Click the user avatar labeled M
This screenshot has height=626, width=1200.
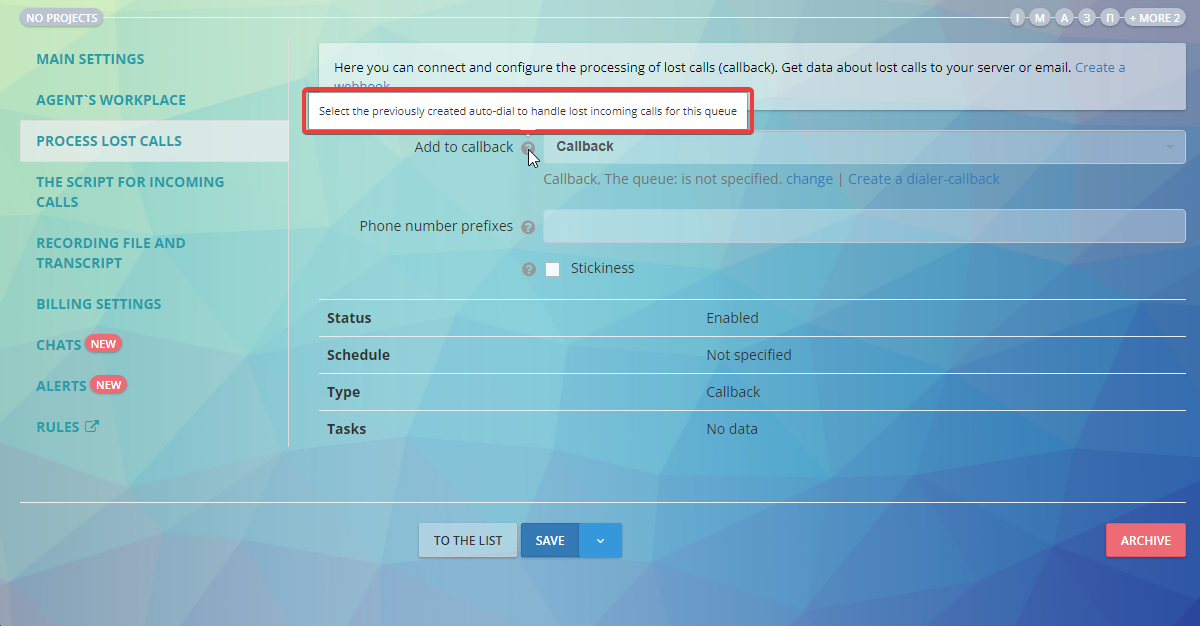[x=1040, y=17]
